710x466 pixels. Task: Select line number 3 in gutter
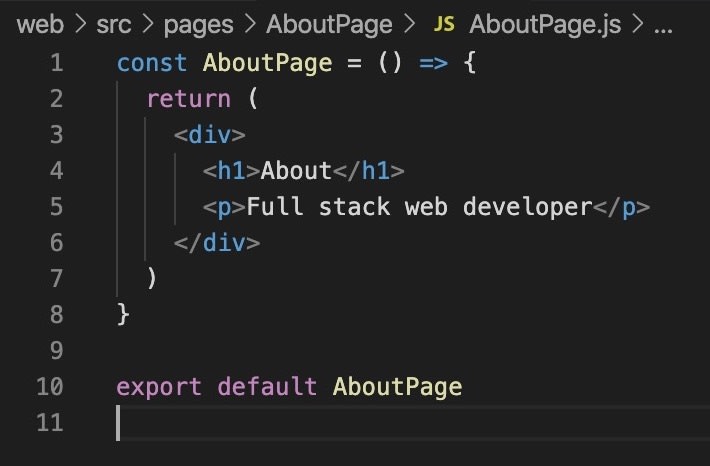click(57, 135)
